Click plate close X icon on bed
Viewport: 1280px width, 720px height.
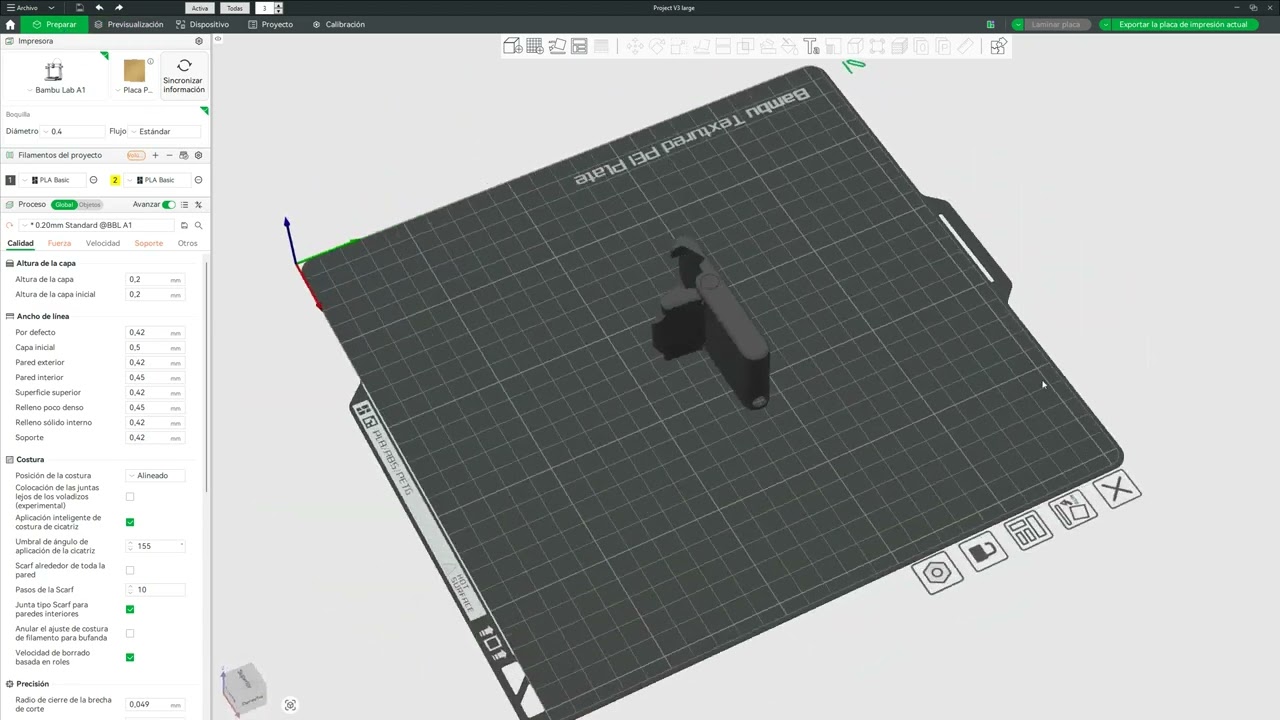click(1117, 490)
